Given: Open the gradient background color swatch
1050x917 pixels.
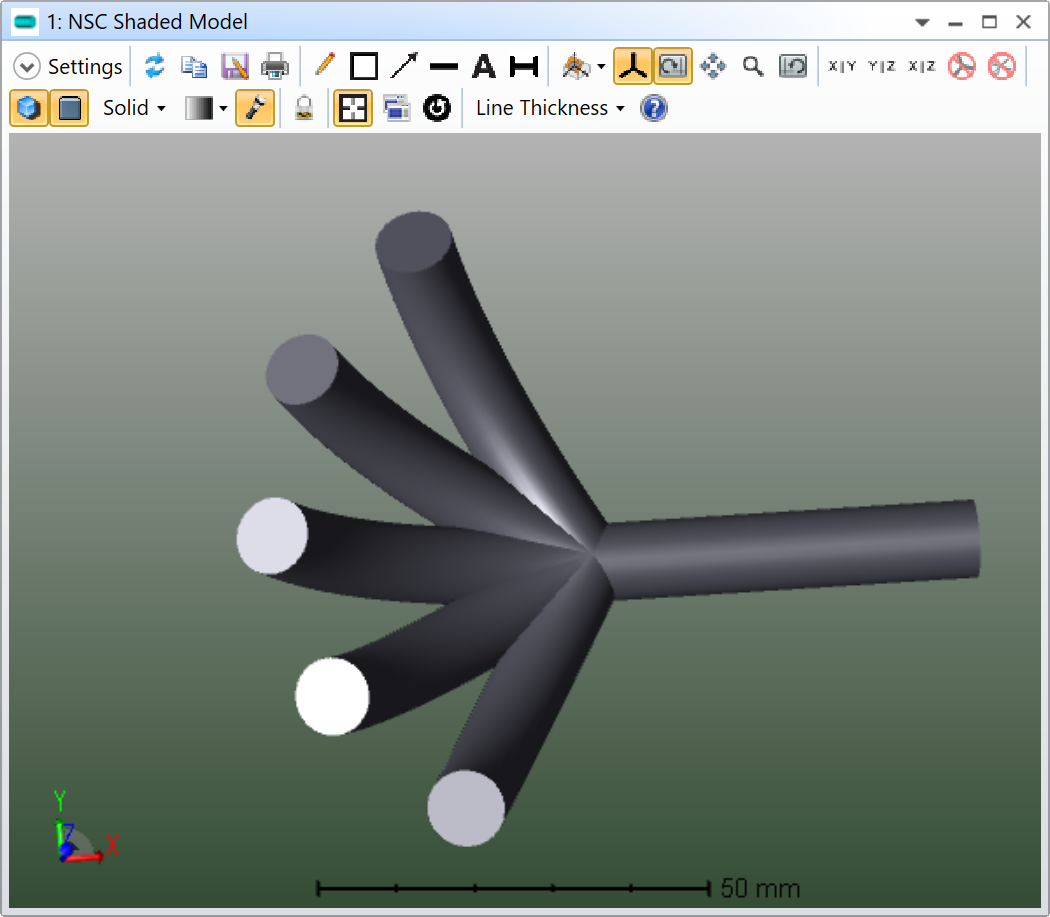Looking at the screenshot, I should [200, 108].
